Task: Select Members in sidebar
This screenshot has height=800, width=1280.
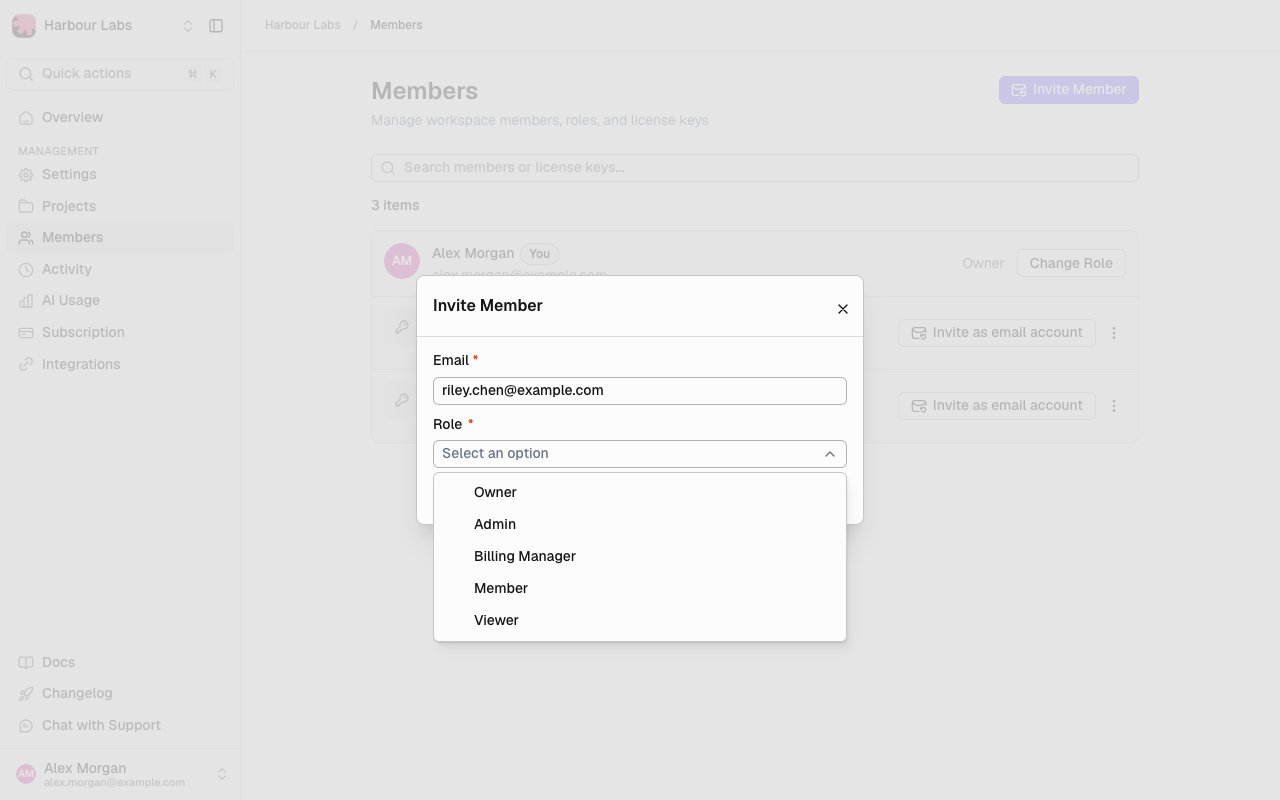Action: [120, 237]
